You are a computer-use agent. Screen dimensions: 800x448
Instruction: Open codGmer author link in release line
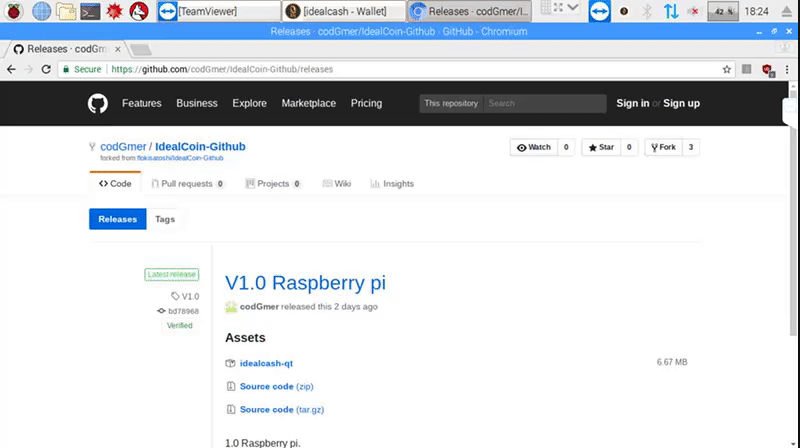[x=259, y=307]
